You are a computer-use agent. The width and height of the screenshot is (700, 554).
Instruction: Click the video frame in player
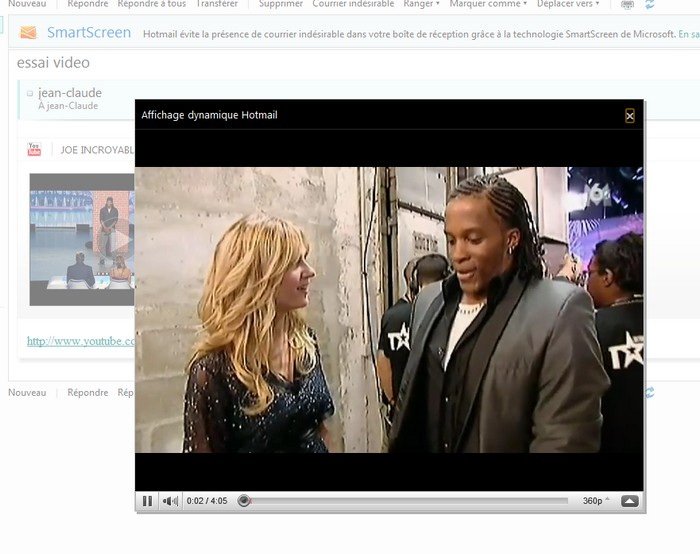(389, 310)
